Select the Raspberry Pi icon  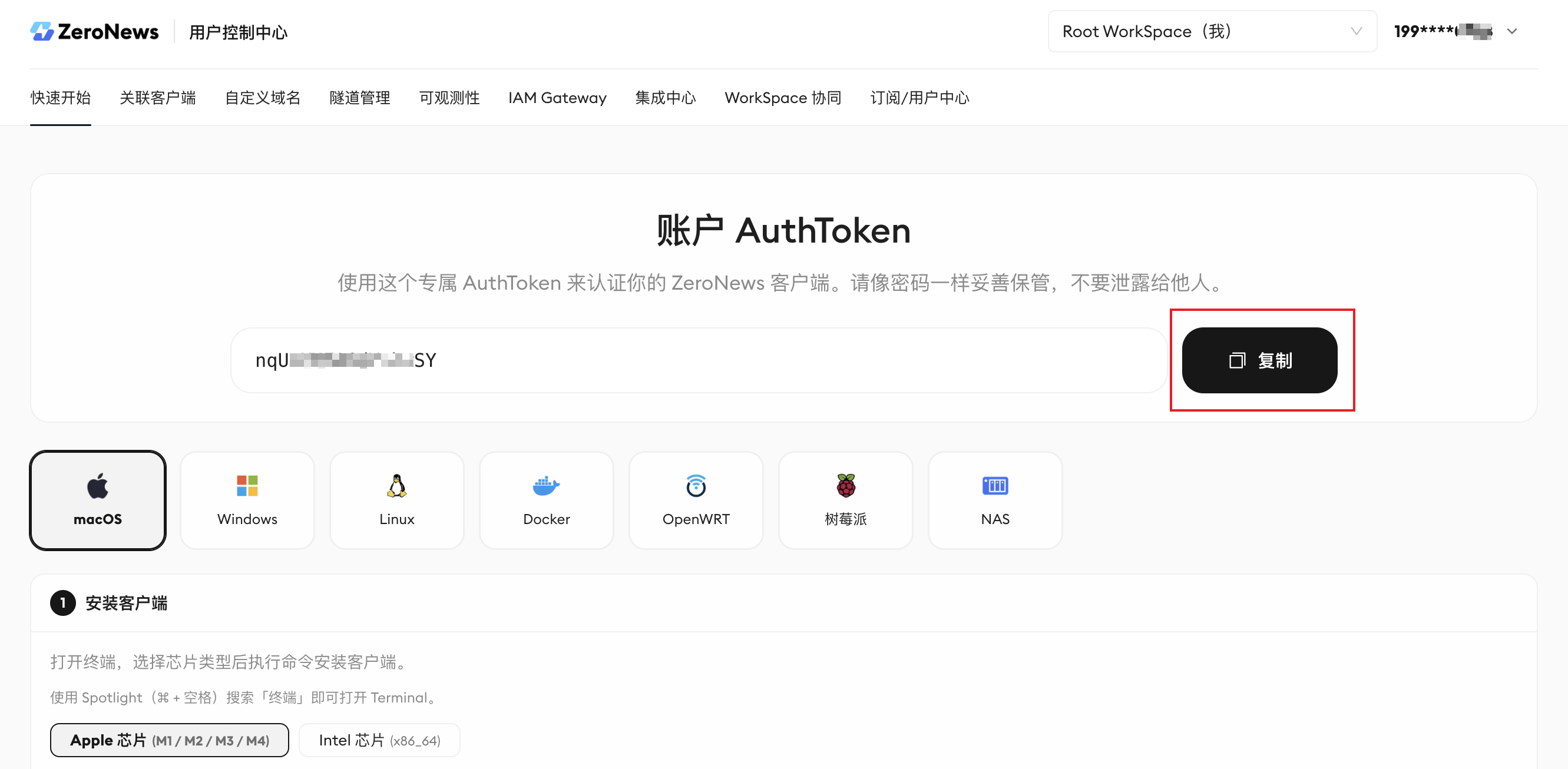click(845, 486)
